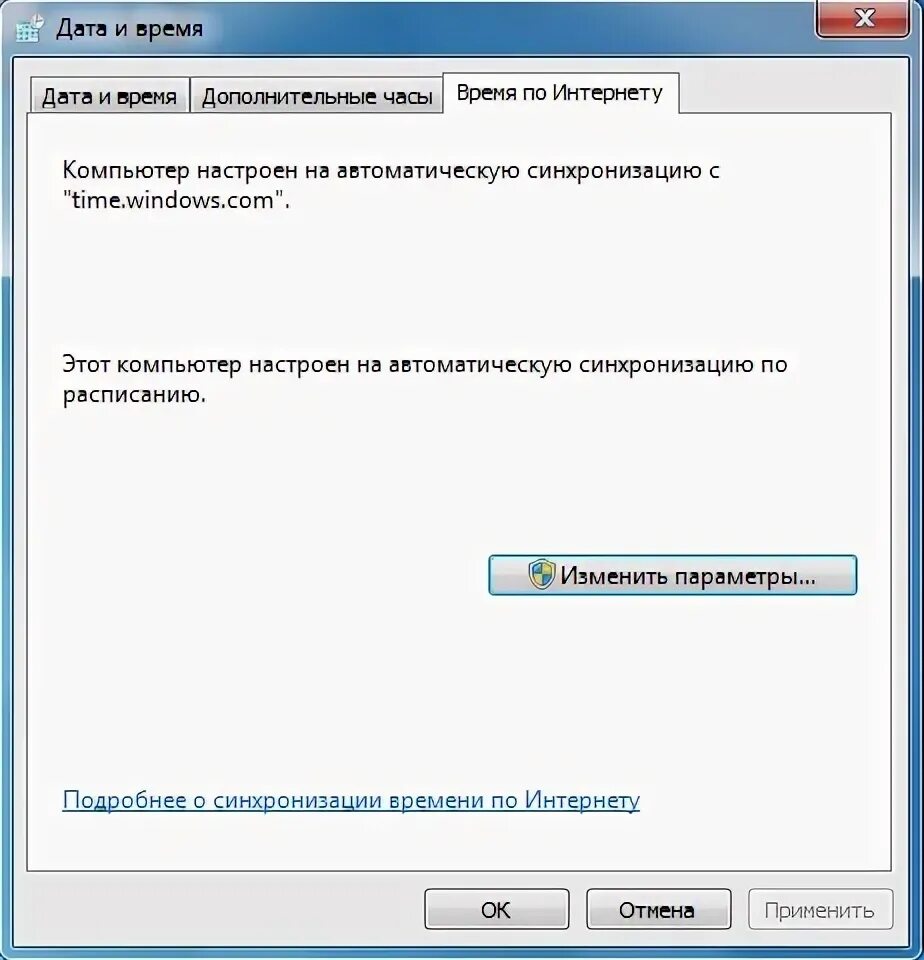924x960 pixels.
Task: Confirm the dialog with OK
Action: coord(497,910)
